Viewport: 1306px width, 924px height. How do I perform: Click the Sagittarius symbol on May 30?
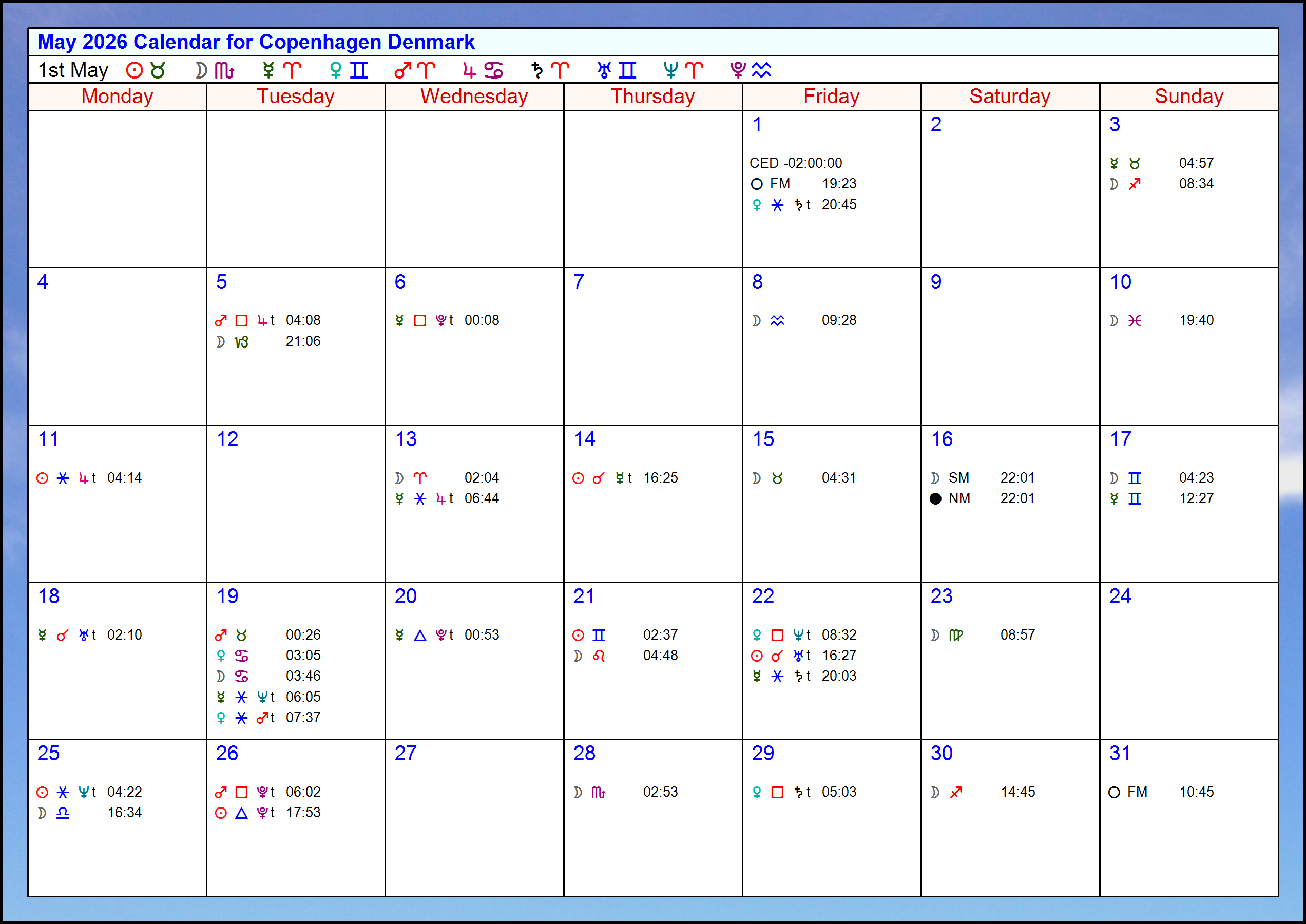(x=955, y=793)
